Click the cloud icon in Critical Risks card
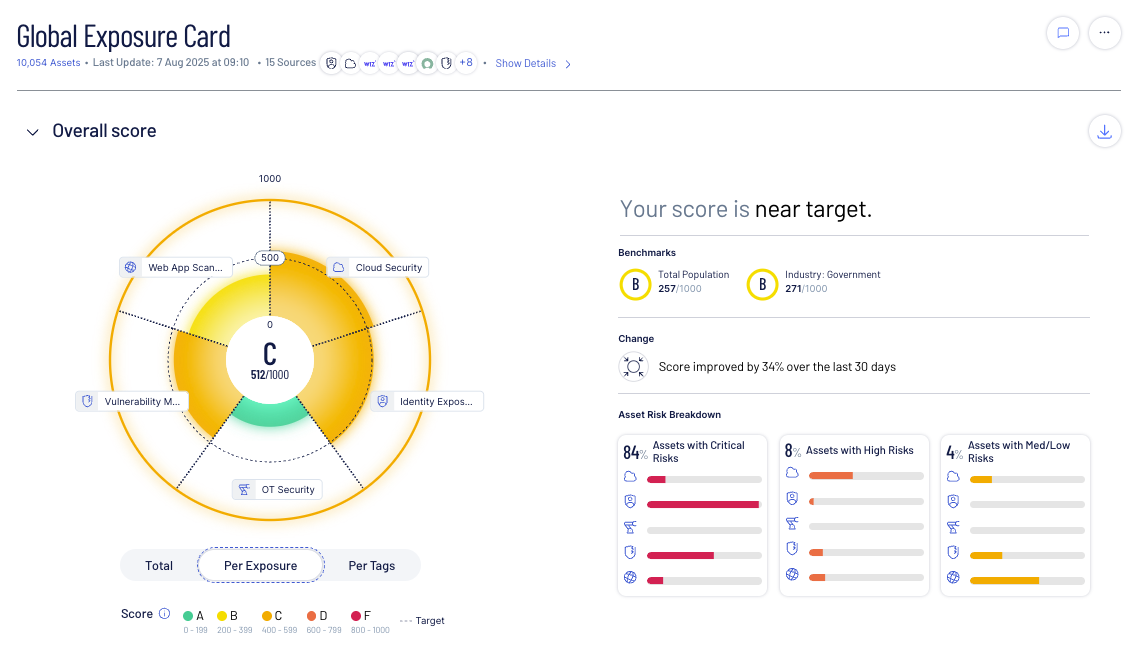 pos(630,478)
